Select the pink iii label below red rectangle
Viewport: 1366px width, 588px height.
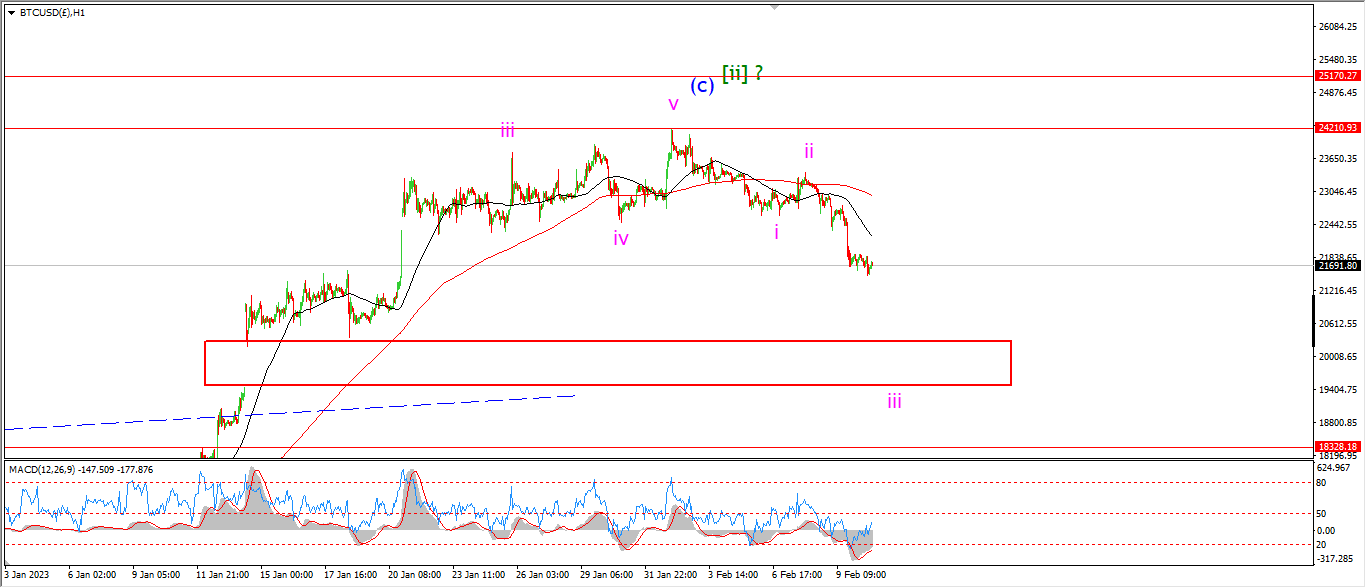894,401
